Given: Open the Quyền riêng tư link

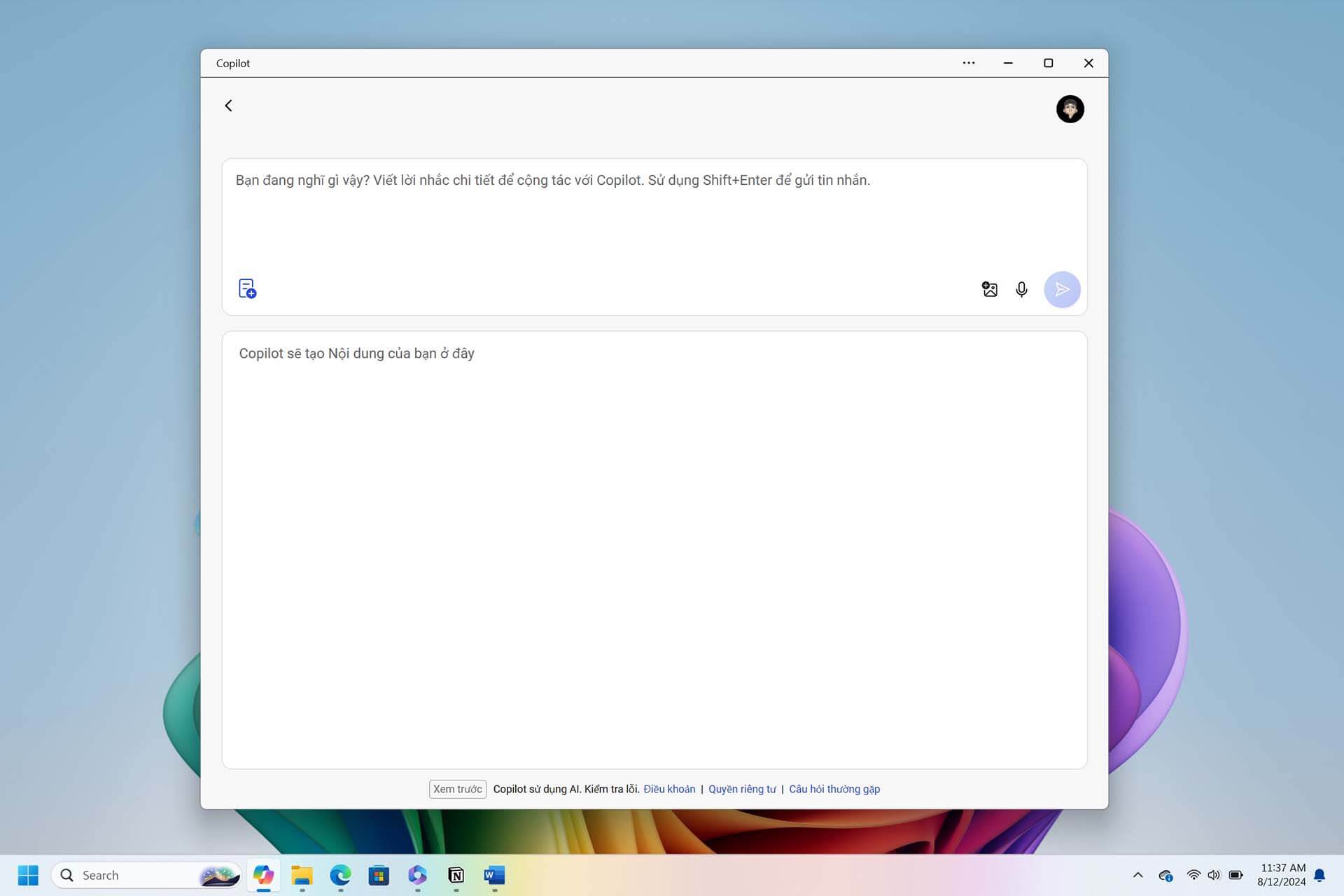Looking at the screenshot, I should point(742,789).
